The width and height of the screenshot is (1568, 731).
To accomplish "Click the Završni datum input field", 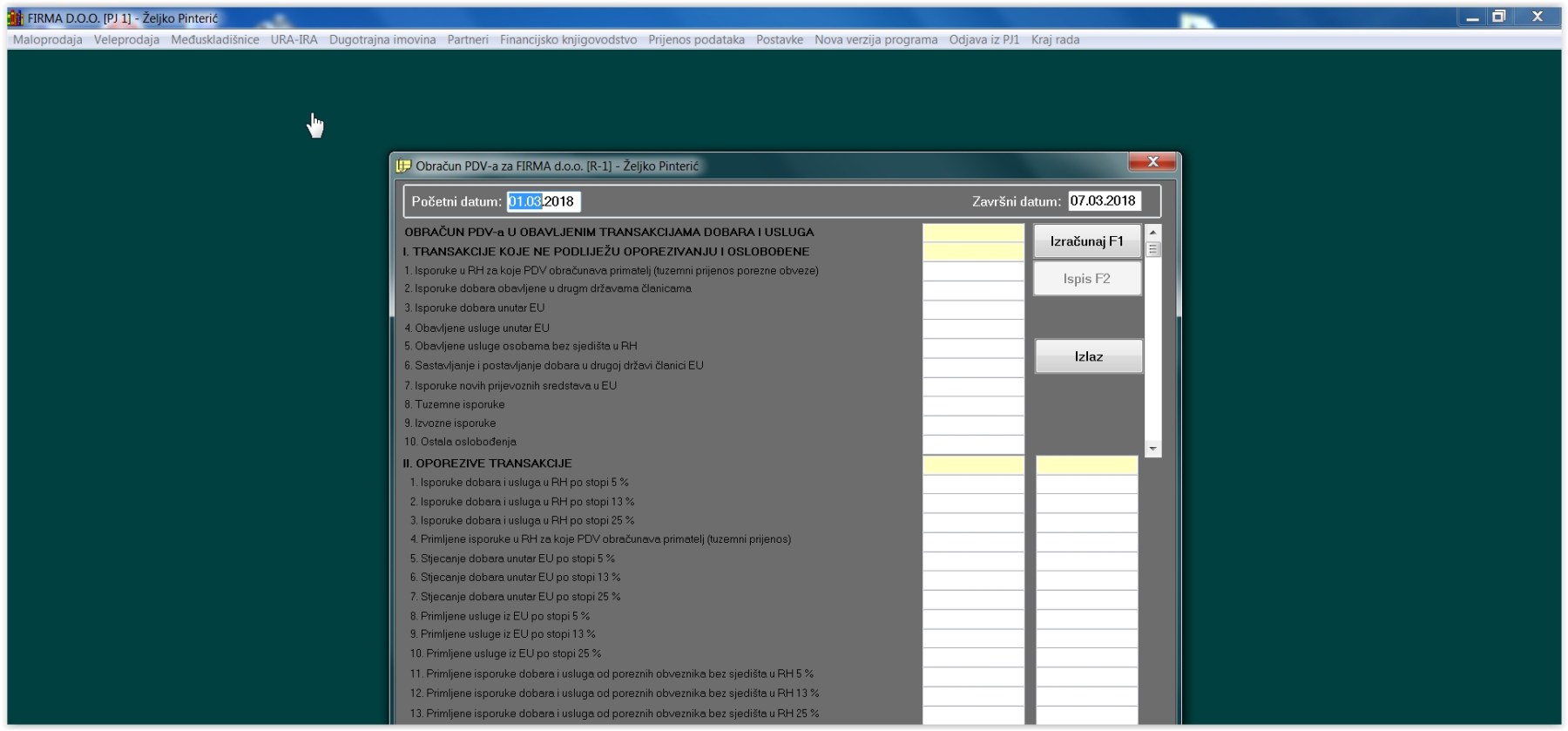I will coord(1104,201).
